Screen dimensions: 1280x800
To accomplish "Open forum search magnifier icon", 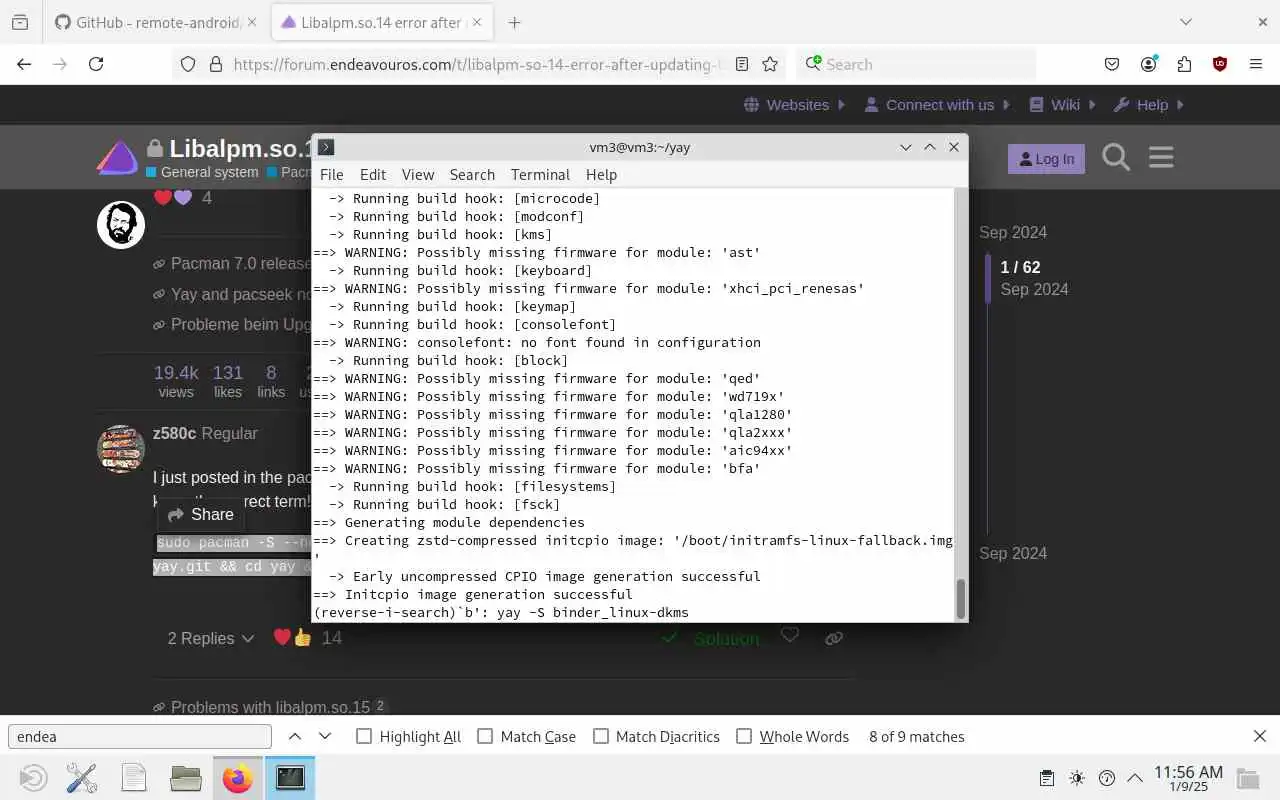I will tap(1116, 158).
